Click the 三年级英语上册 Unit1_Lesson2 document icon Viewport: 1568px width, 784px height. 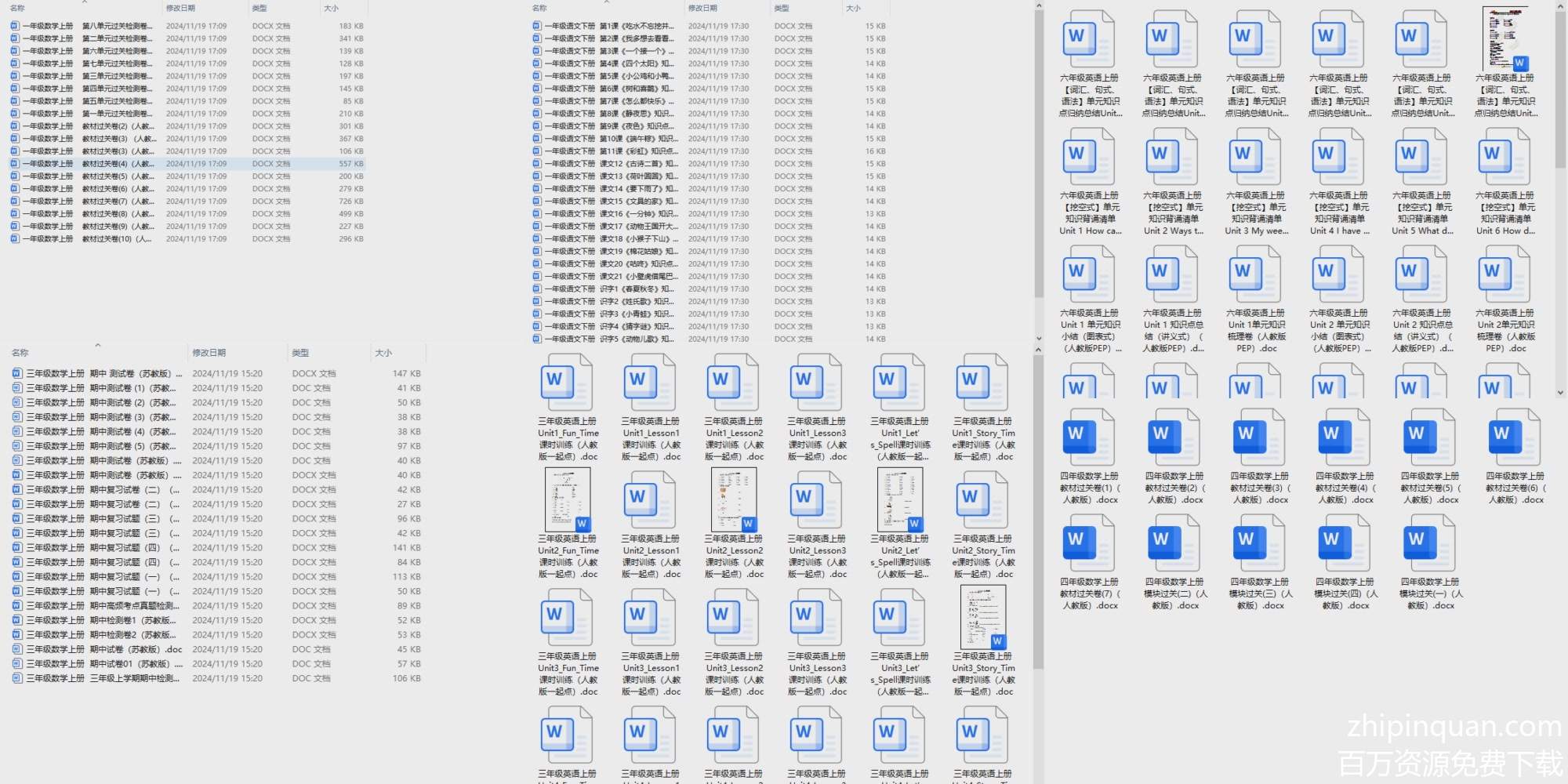tap(733, 382)
